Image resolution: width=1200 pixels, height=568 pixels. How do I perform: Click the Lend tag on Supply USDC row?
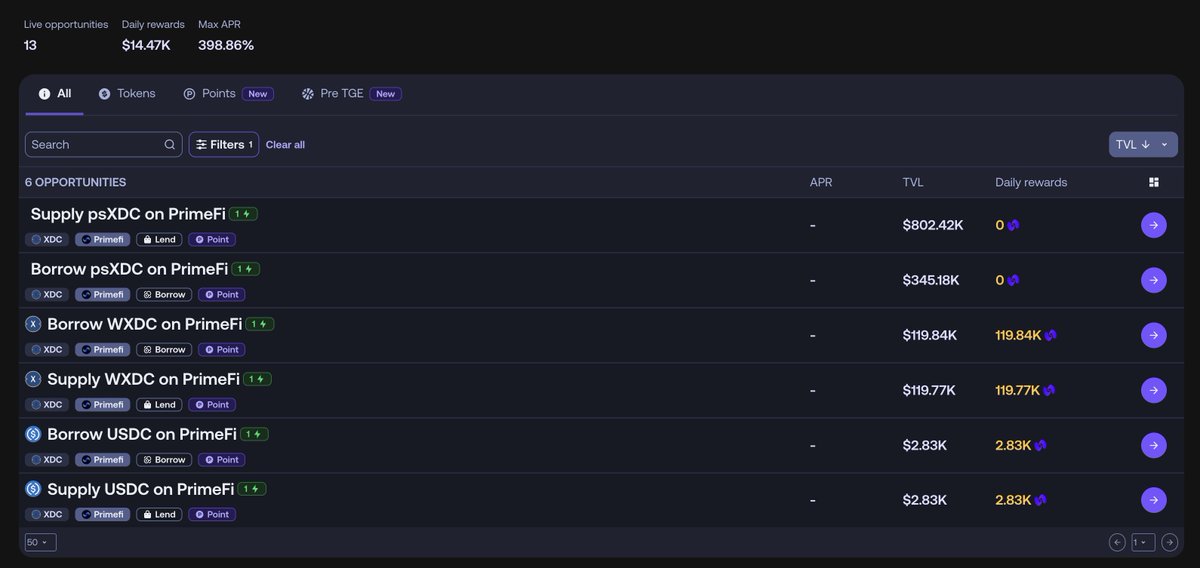point(159,515)
